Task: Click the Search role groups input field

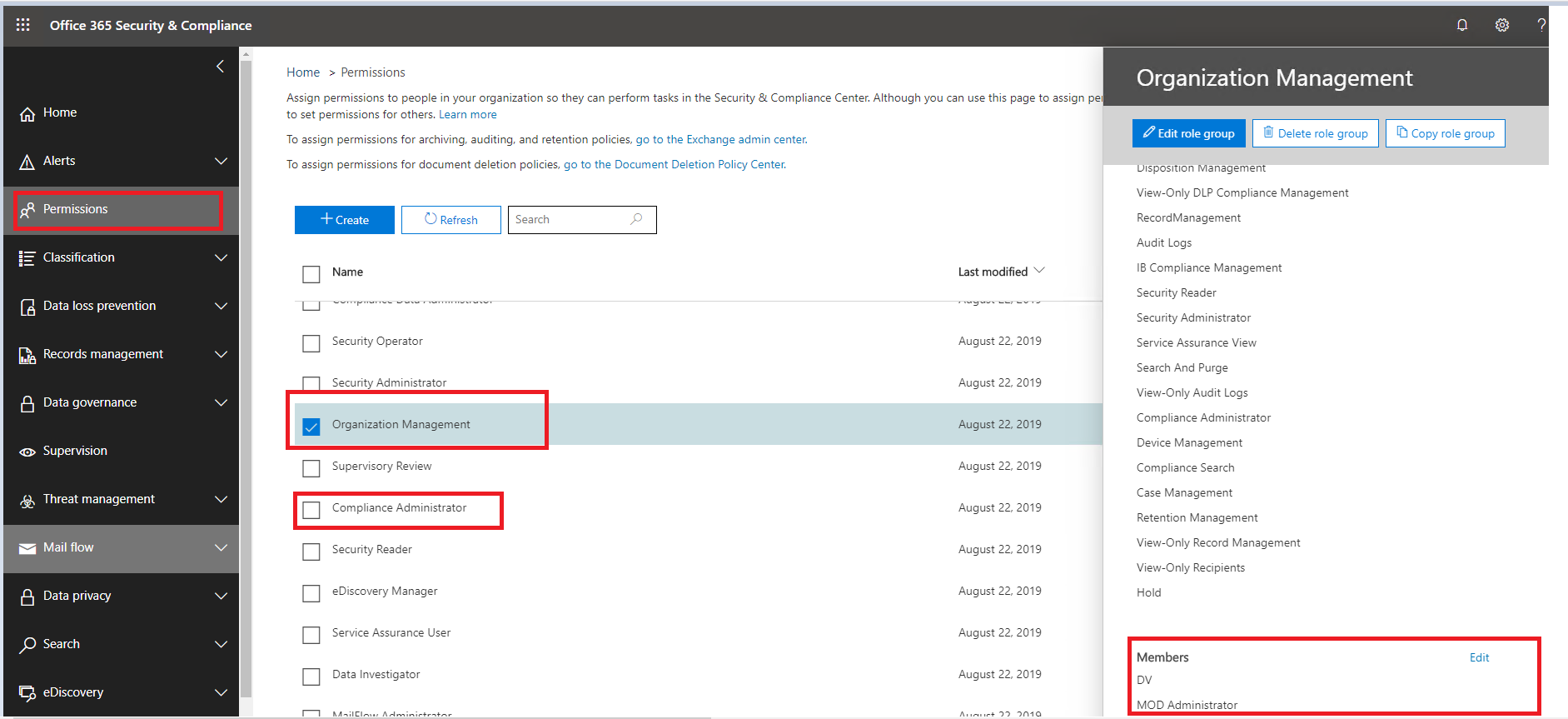Action: [x=582, y=220]
